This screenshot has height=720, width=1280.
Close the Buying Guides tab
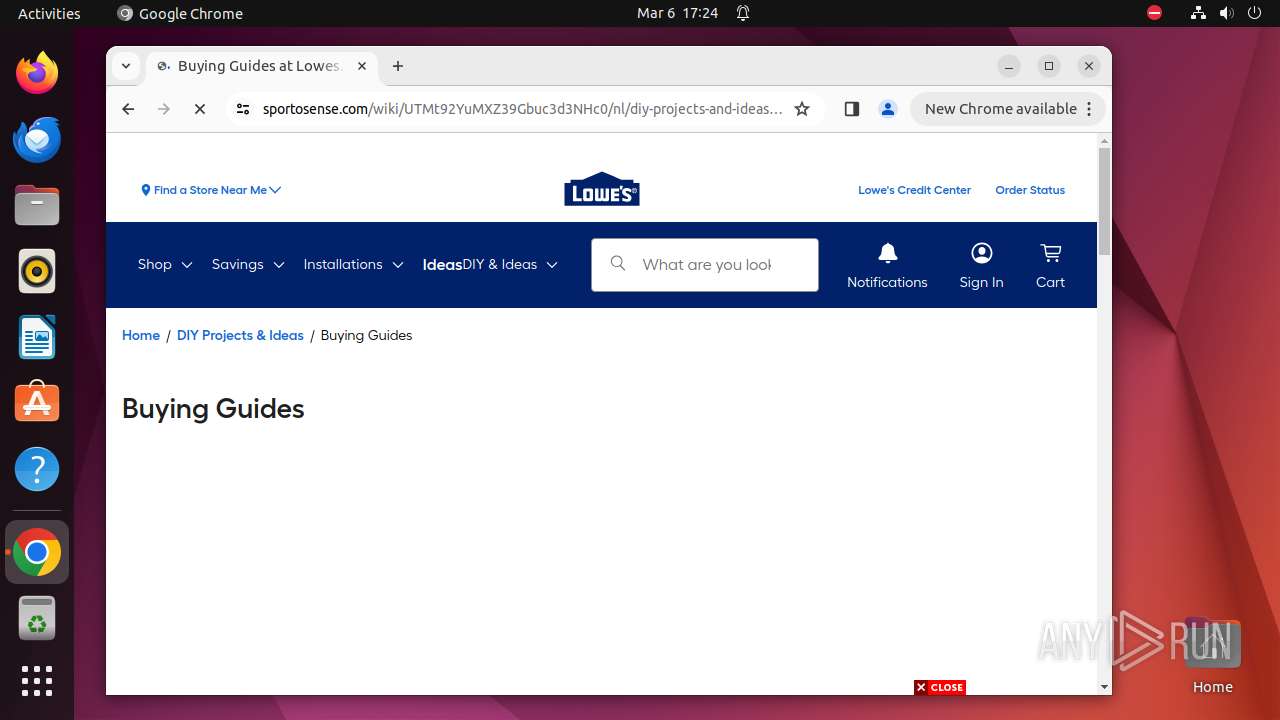[x=362, y=66]
